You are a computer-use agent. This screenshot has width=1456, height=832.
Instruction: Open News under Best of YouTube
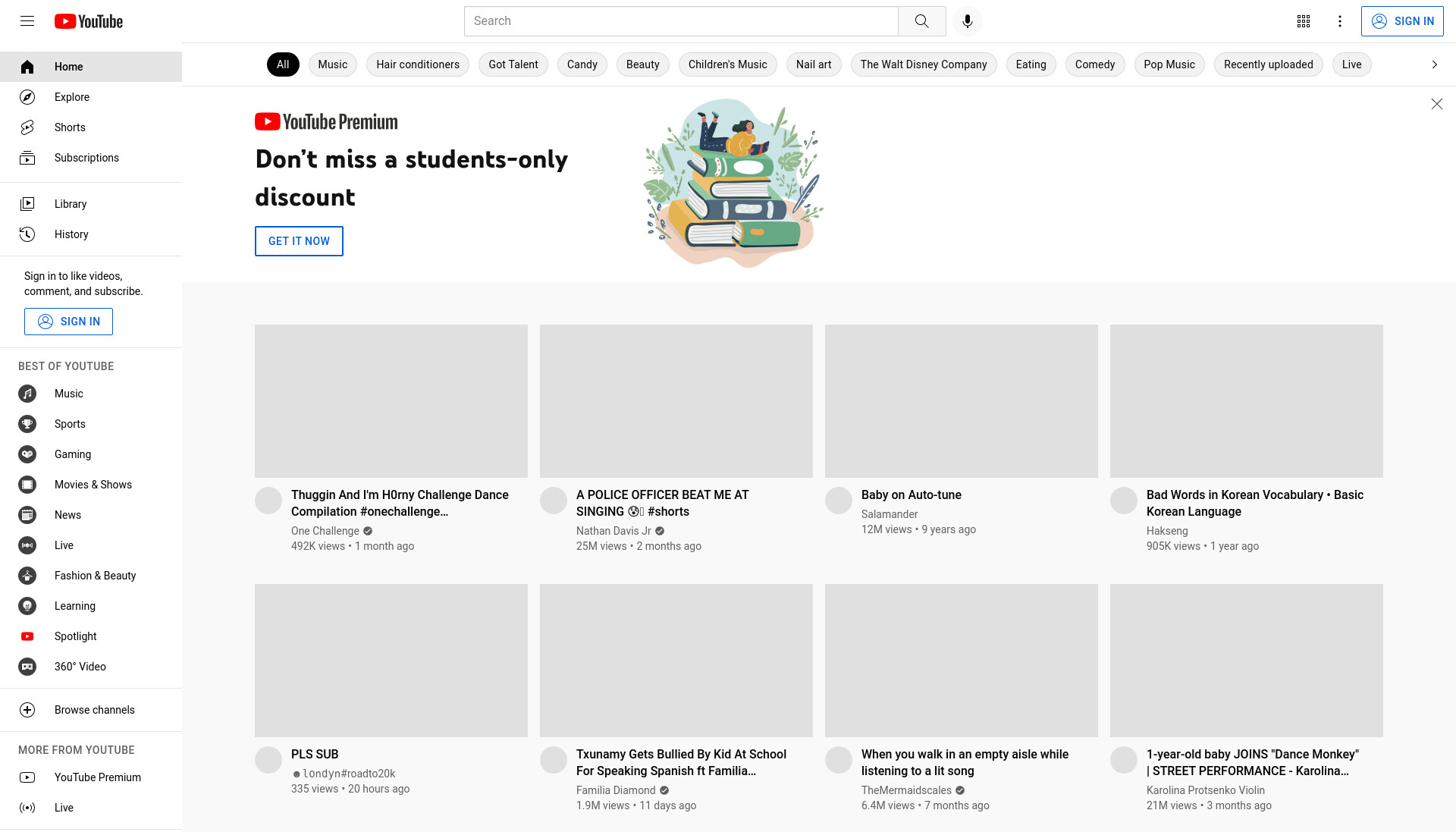point(91,515)
